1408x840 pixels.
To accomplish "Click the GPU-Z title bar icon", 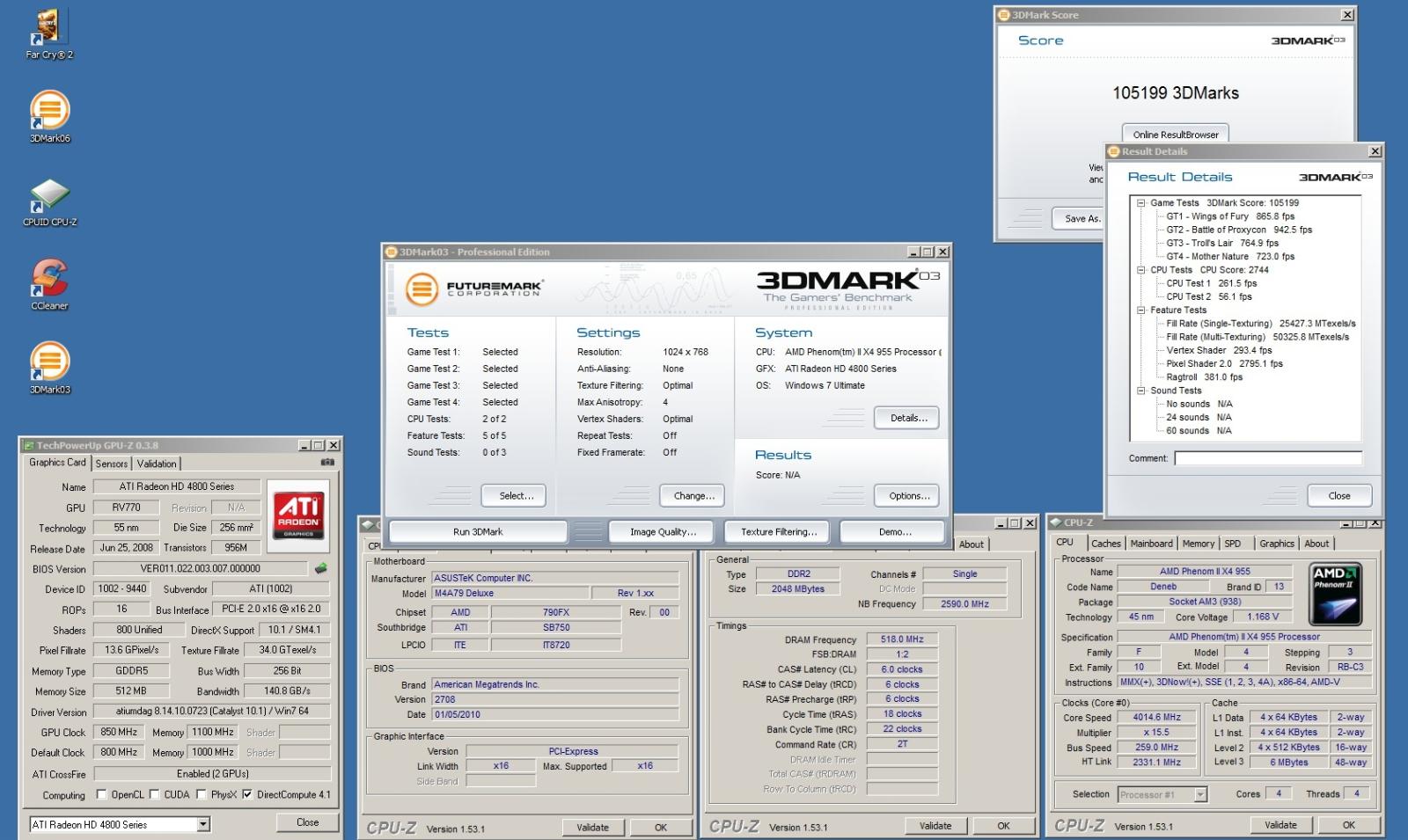I will click(29, 445).
